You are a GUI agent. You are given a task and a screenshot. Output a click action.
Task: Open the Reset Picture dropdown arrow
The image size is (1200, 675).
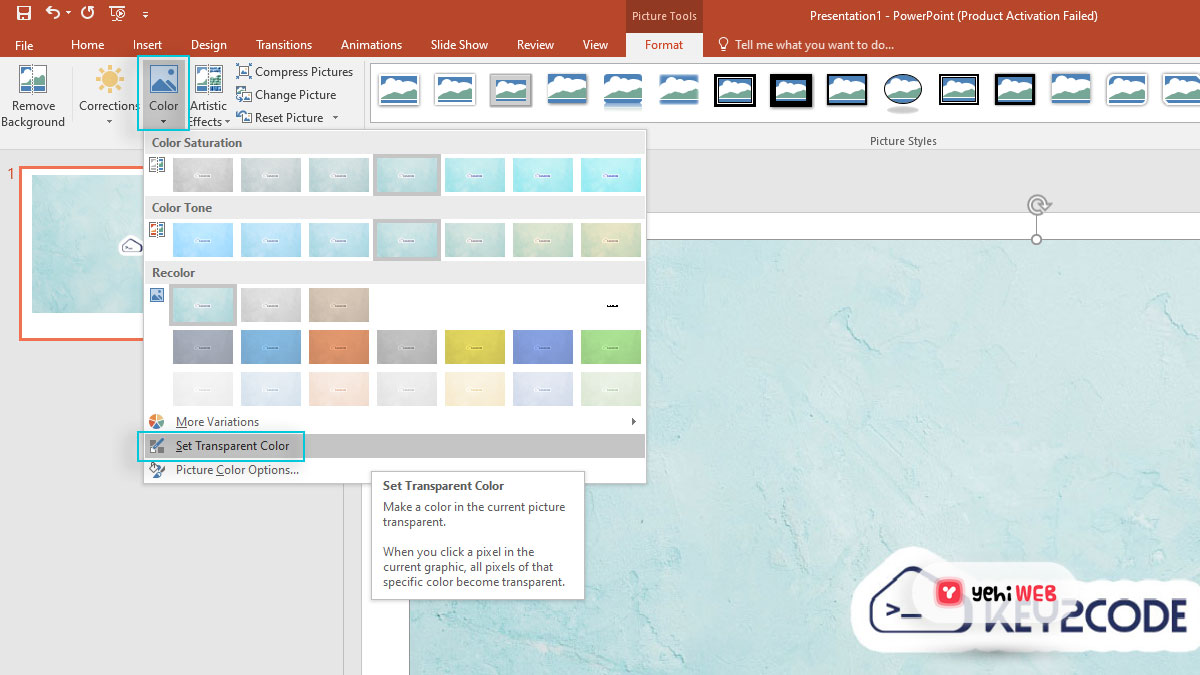coord(337,118)
